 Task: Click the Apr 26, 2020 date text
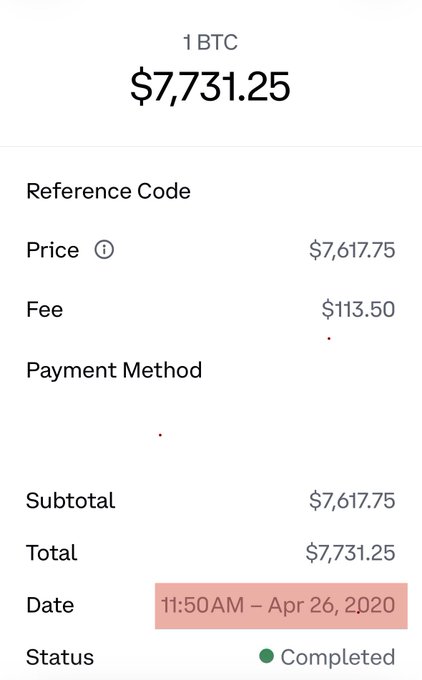point(332,605)
